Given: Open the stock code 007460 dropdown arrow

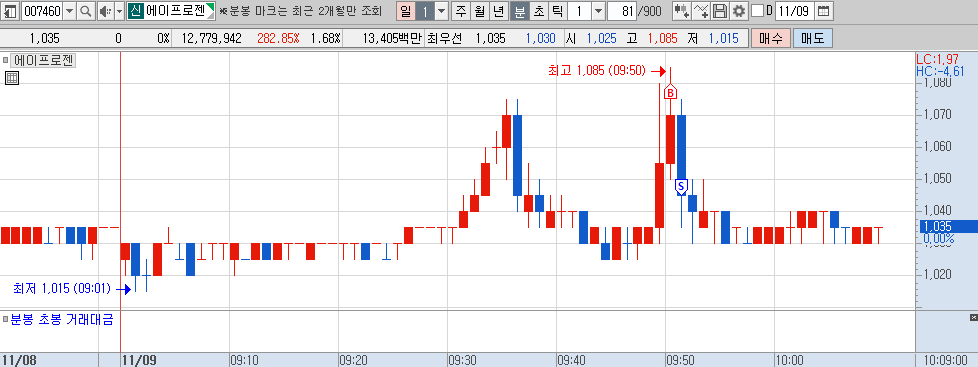Looking at the screenshot, I should [69, 11].
